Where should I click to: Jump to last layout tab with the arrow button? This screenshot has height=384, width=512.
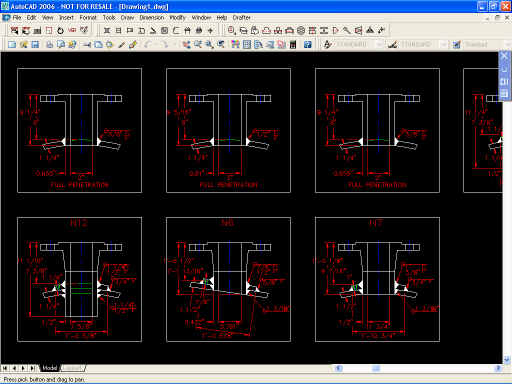32,368
